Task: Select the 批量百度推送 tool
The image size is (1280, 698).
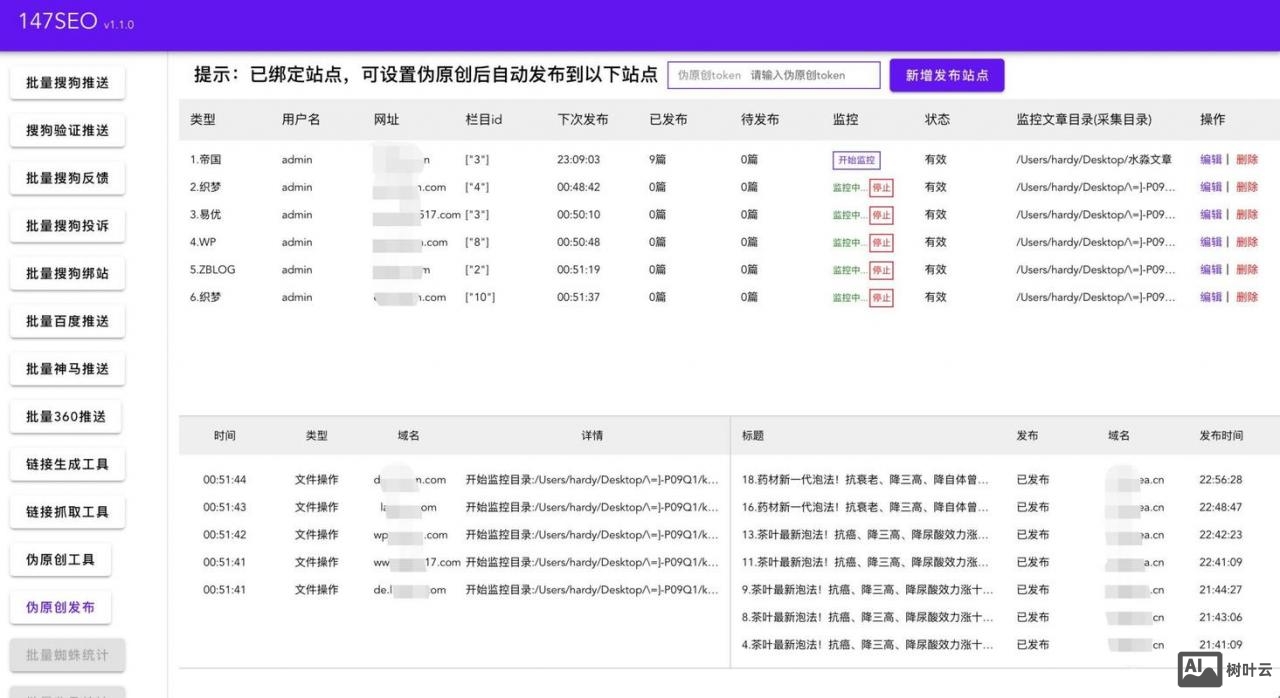Action: click(x=66, y=320)
